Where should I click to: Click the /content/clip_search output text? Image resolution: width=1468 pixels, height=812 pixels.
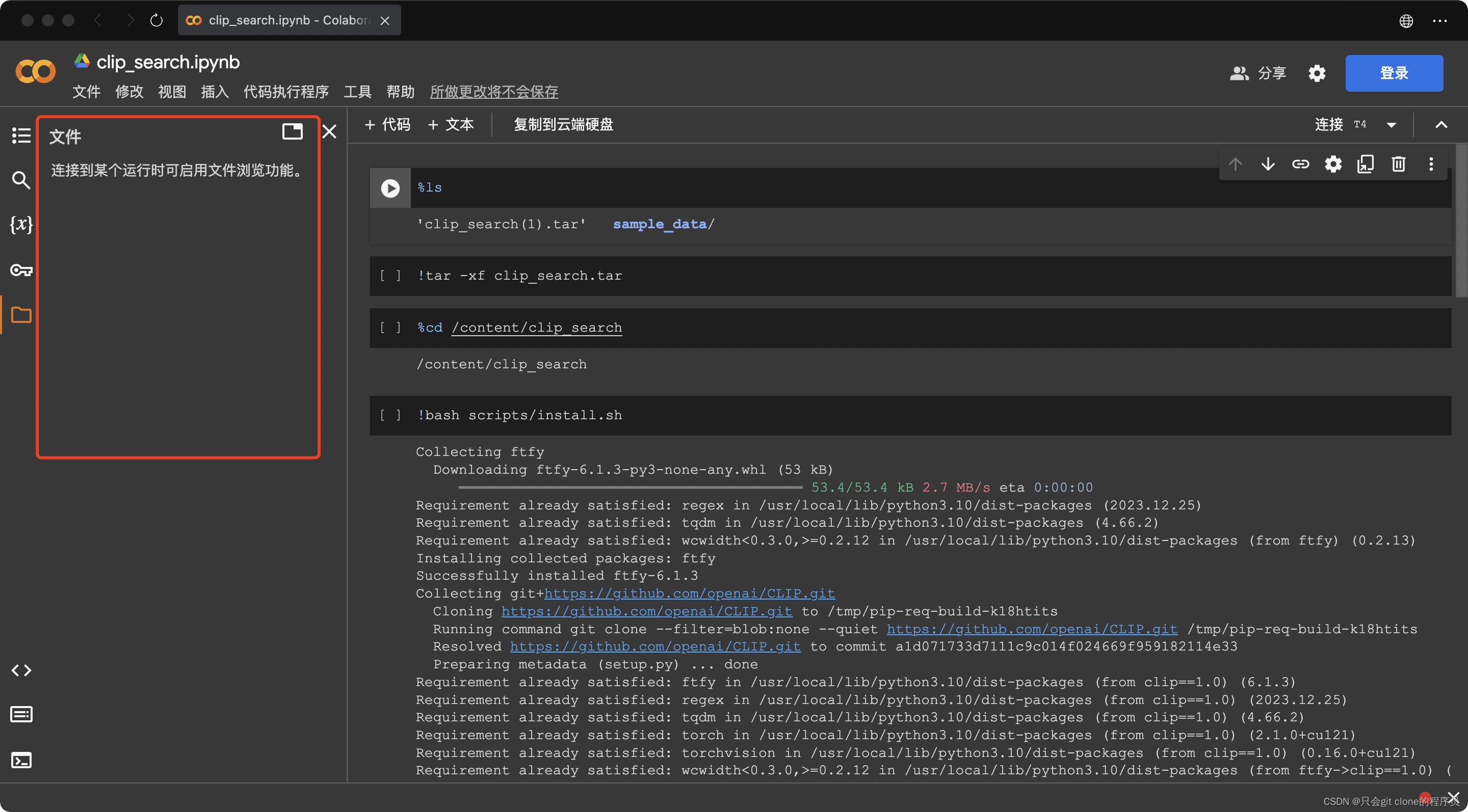point(501,364)
